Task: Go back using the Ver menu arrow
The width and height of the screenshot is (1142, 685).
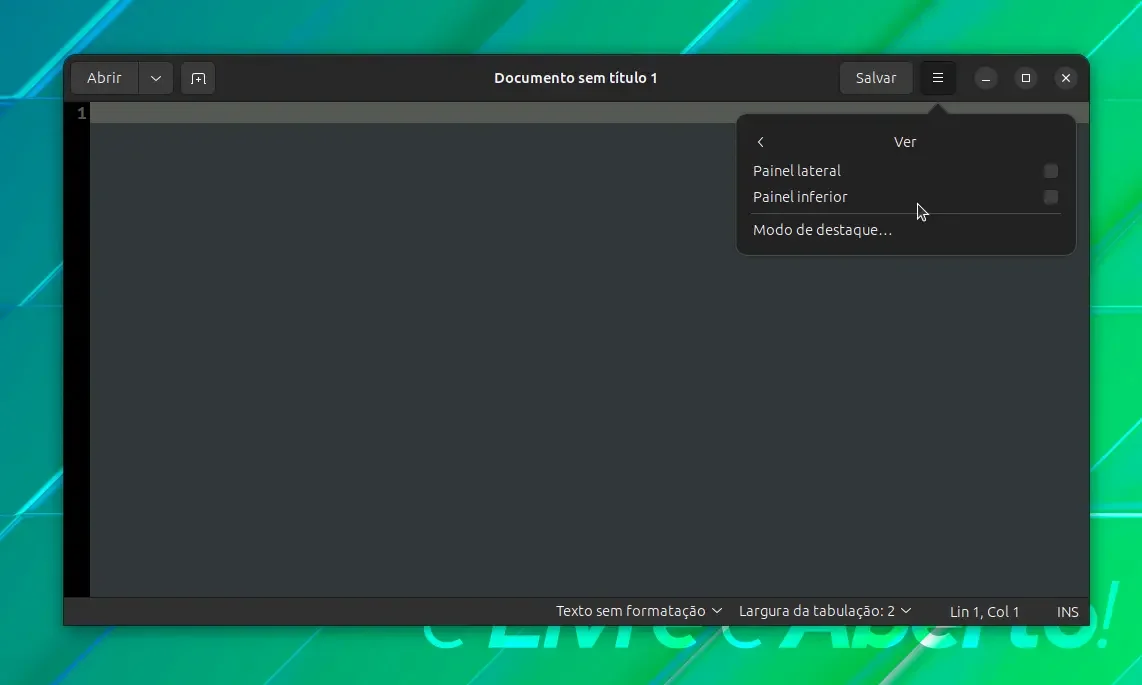Action: coord(760,142)
